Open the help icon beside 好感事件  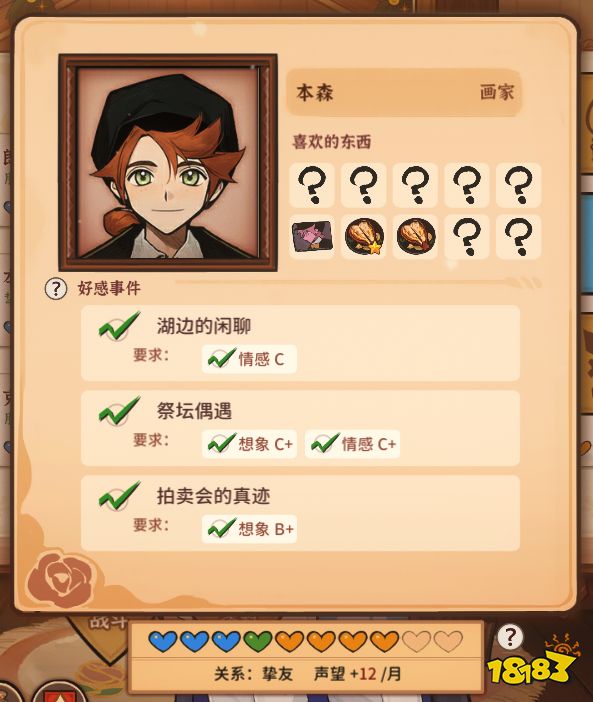[x=55, y=289]
